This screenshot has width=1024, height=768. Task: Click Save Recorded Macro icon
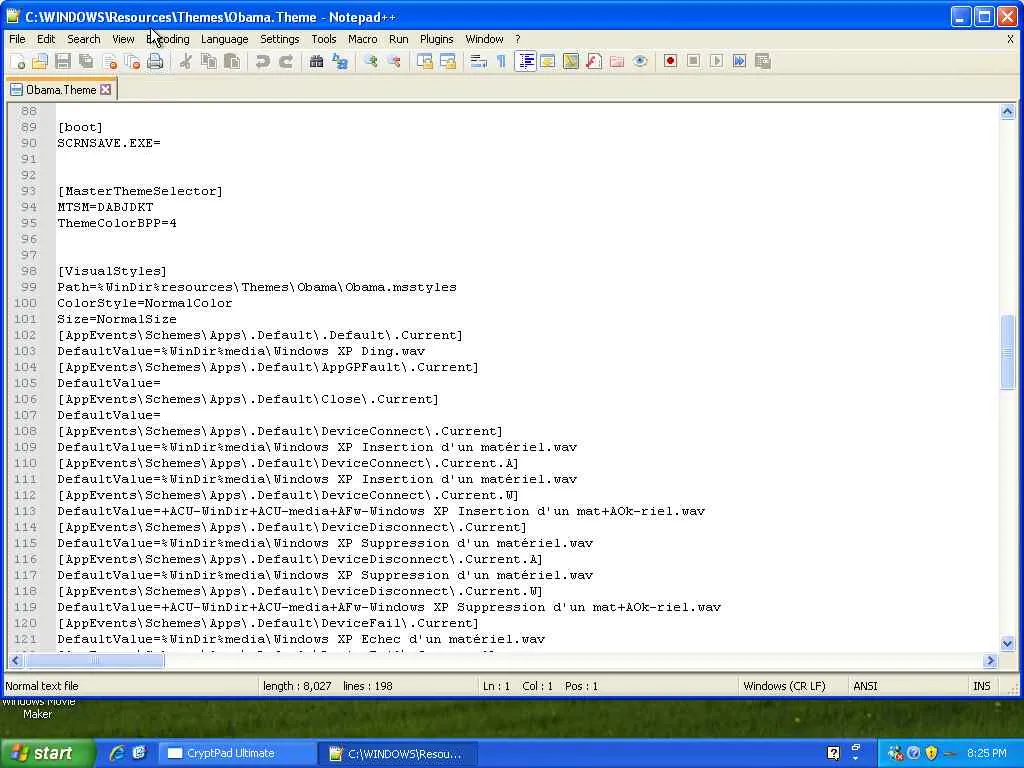[763, 61]
